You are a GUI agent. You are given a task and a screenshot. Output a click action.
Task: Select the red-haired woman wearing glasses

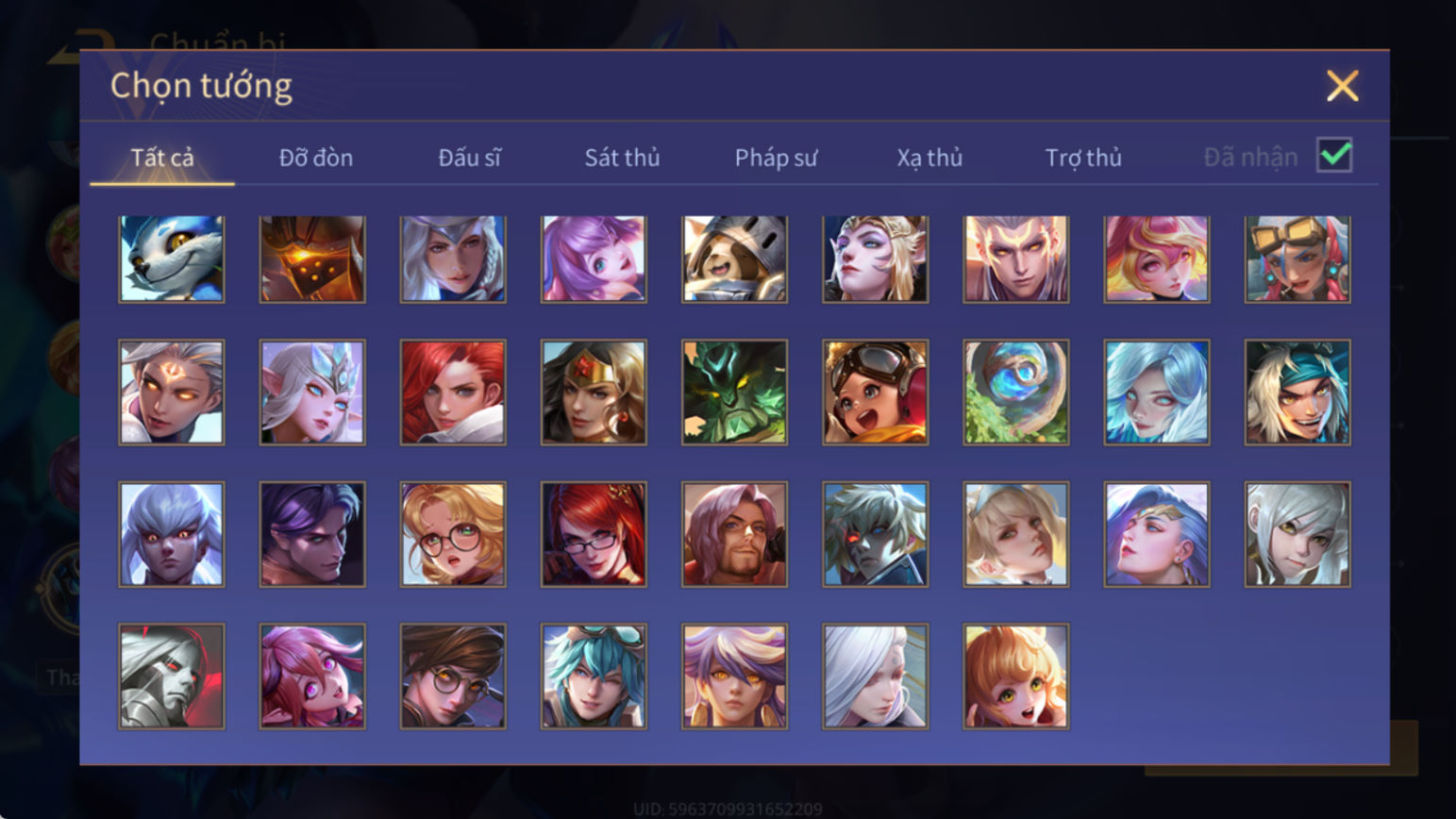pyautogui.click(x=594, y=535)
